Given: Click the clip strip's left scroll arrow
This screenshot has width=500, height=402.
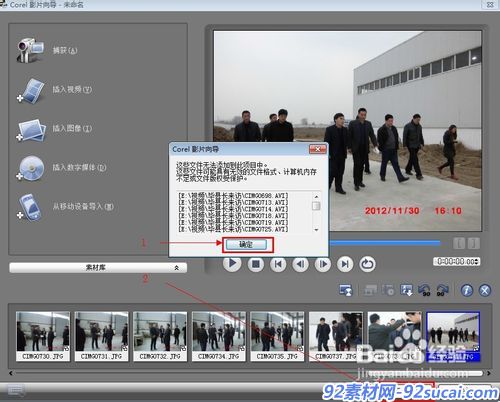Looking at the screenshot, I should click(11, 373).
